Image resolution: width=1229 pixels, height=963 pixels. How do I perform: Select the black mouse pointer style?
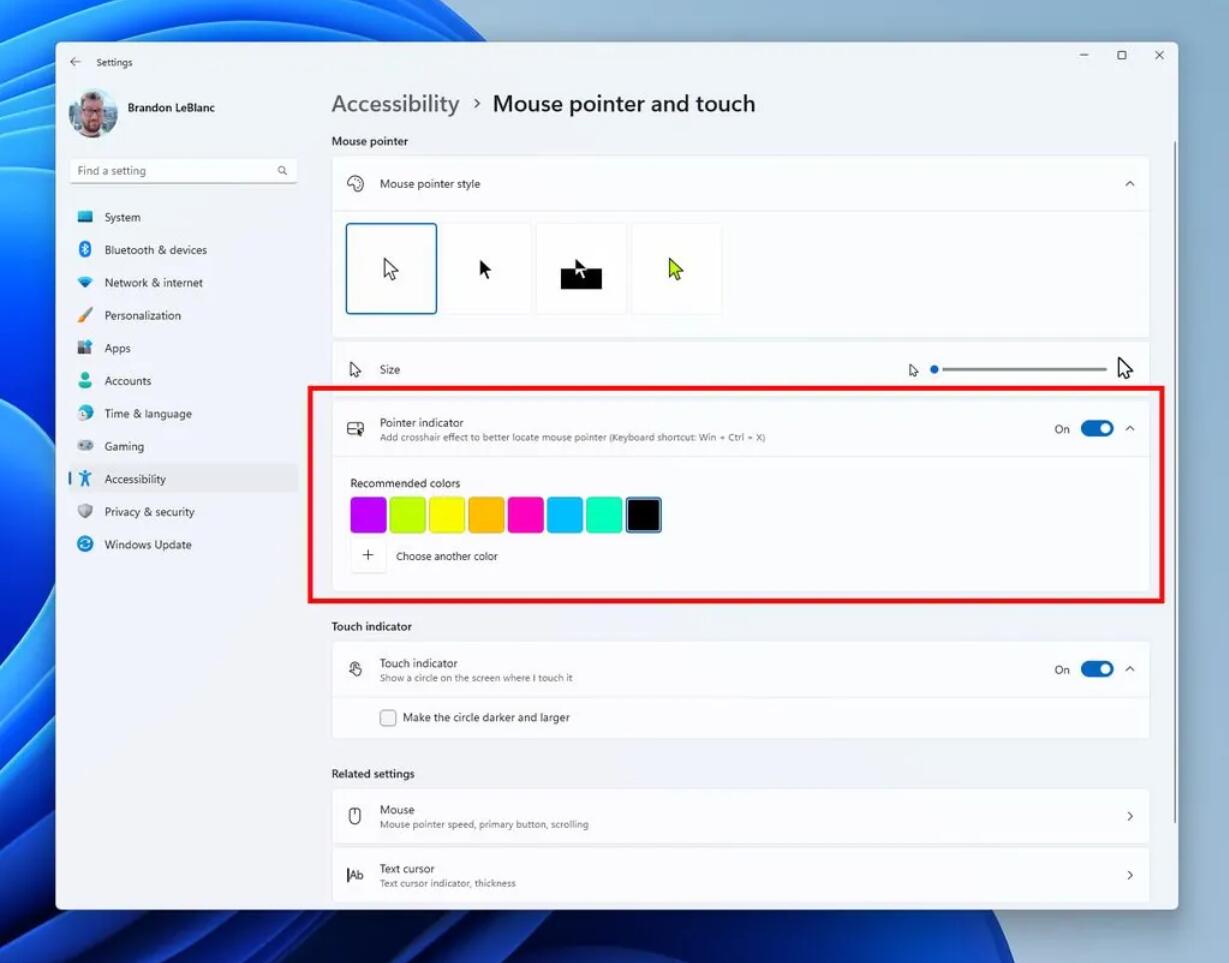click(x=486, y=269)
